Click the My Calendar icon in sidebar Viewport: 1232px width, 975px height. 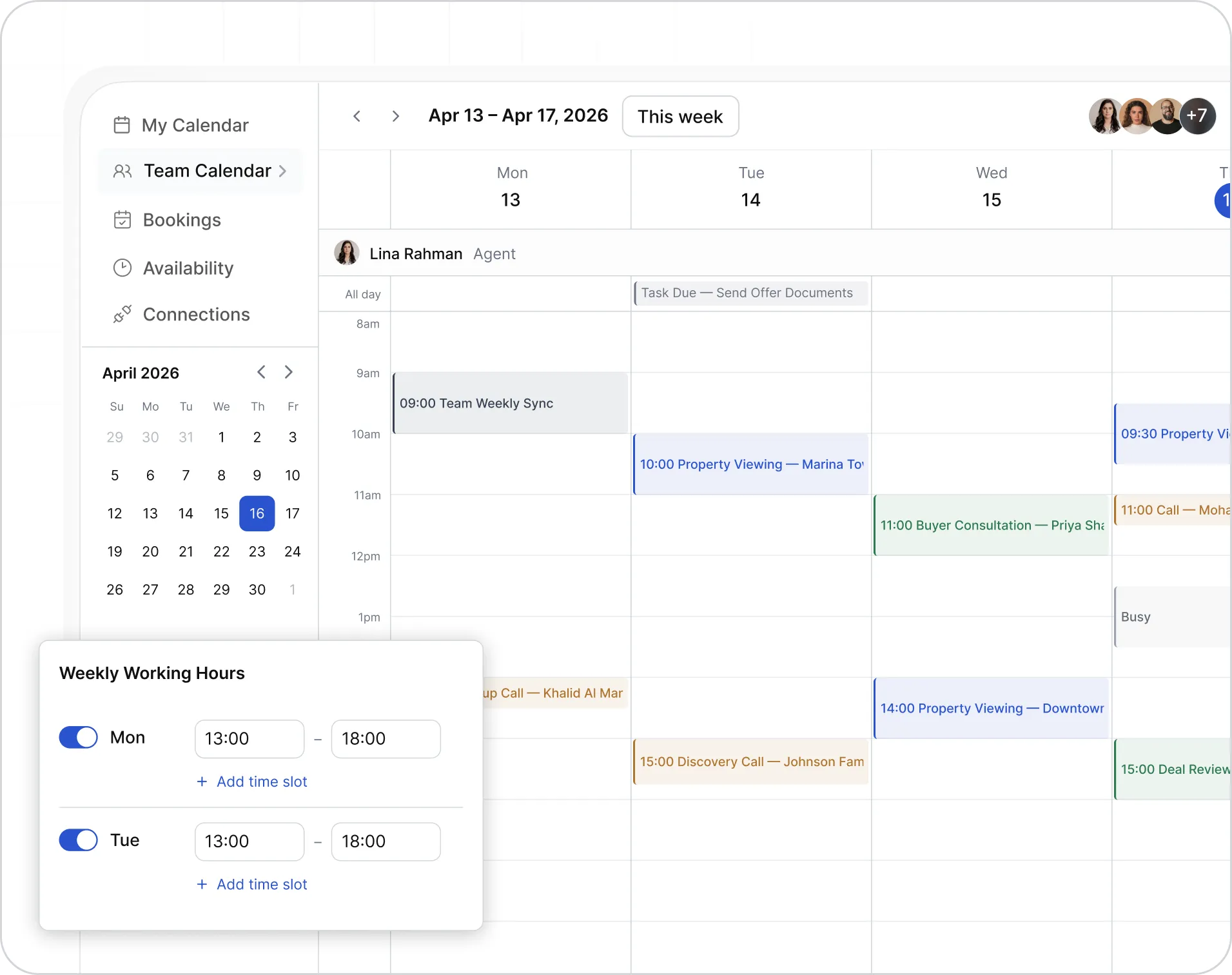pos(122,124)
